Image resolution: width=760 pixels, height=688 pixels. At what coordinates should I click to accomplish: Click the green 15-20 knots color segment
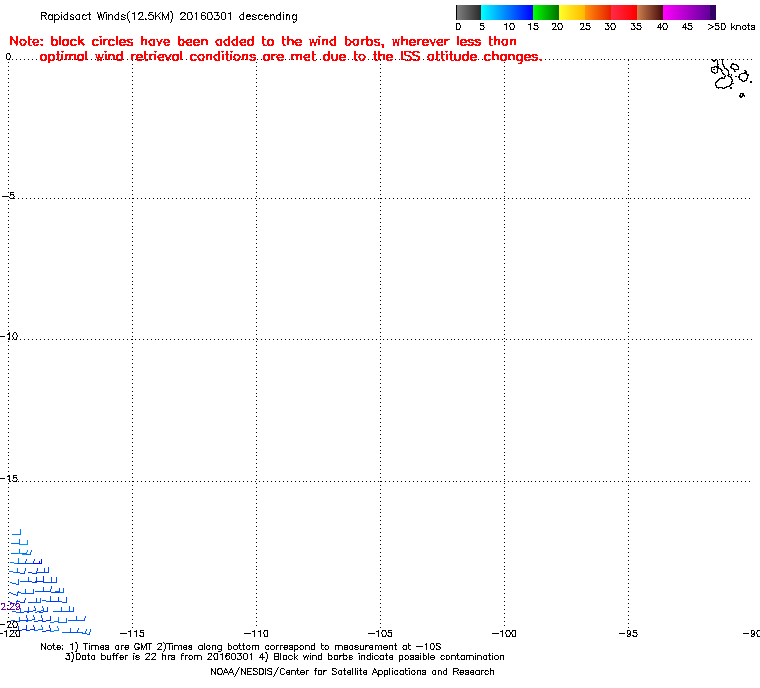point(546,12)
